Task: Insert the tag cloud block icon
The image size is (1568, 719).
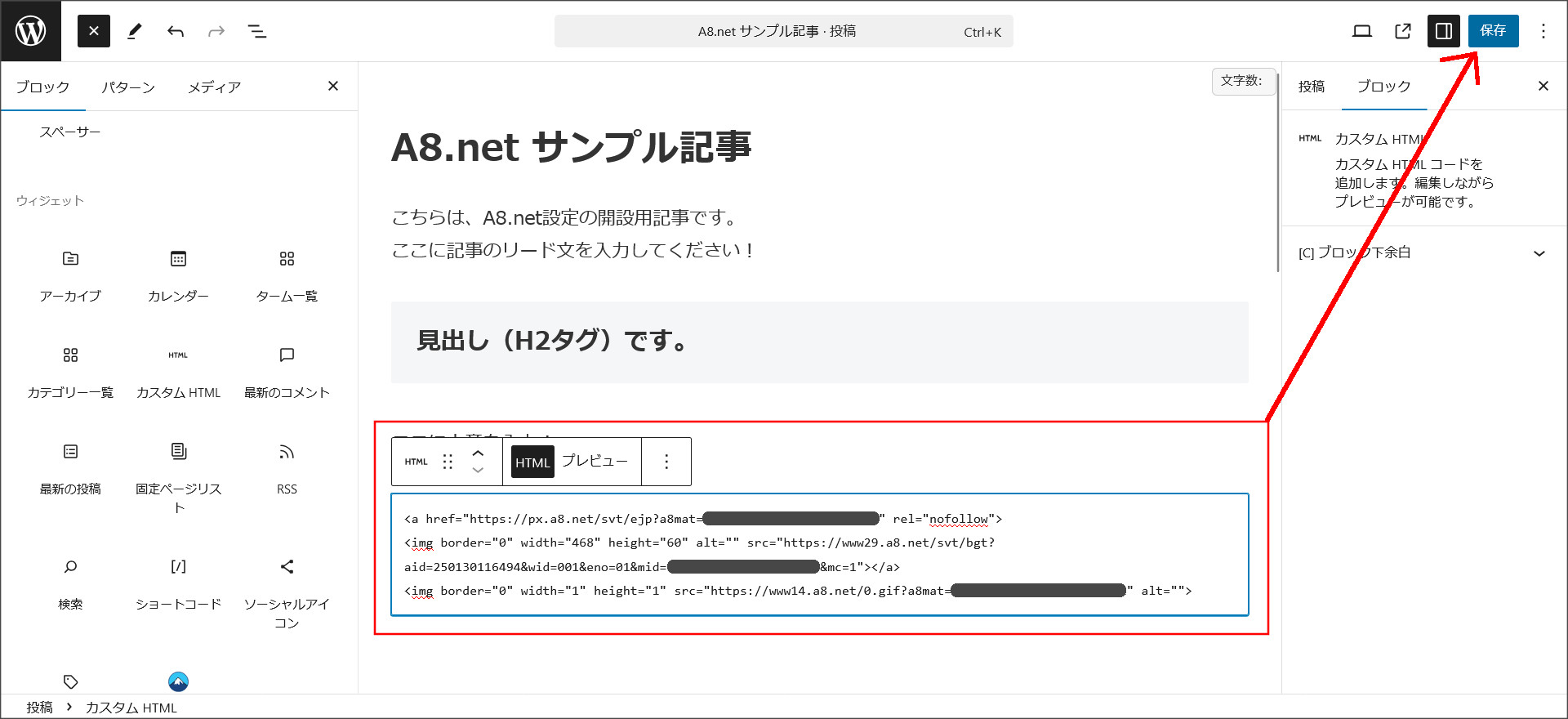Action: pyautogui.click(x=70, y=681)
